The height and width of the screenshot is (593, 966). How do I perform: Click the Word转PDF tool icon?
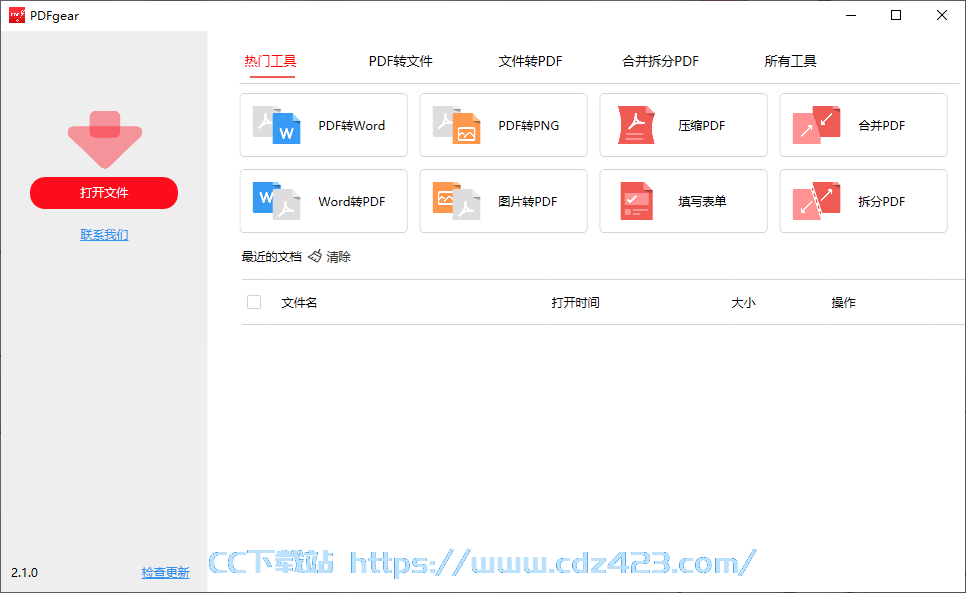(x=277, y=201)
